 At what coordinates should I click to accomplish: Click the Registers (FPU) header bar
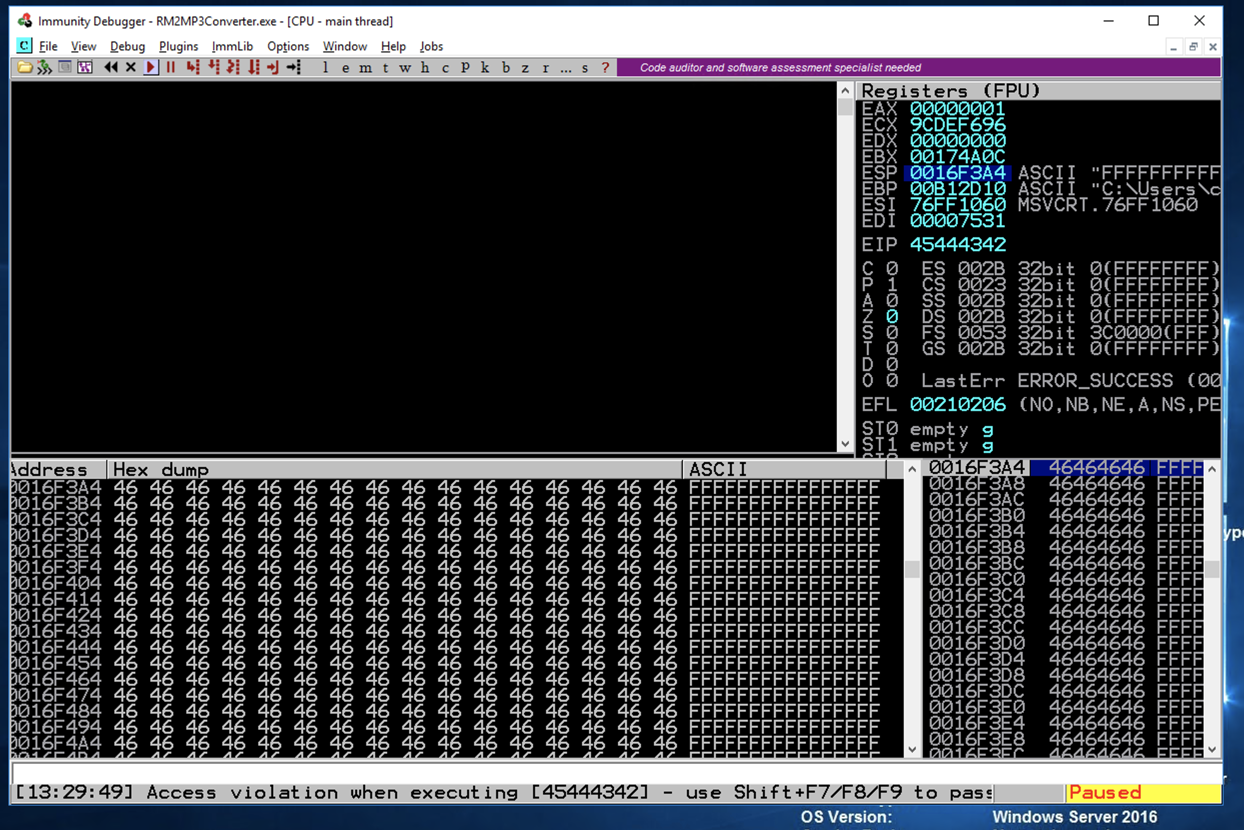click(x=1039, y=90)
